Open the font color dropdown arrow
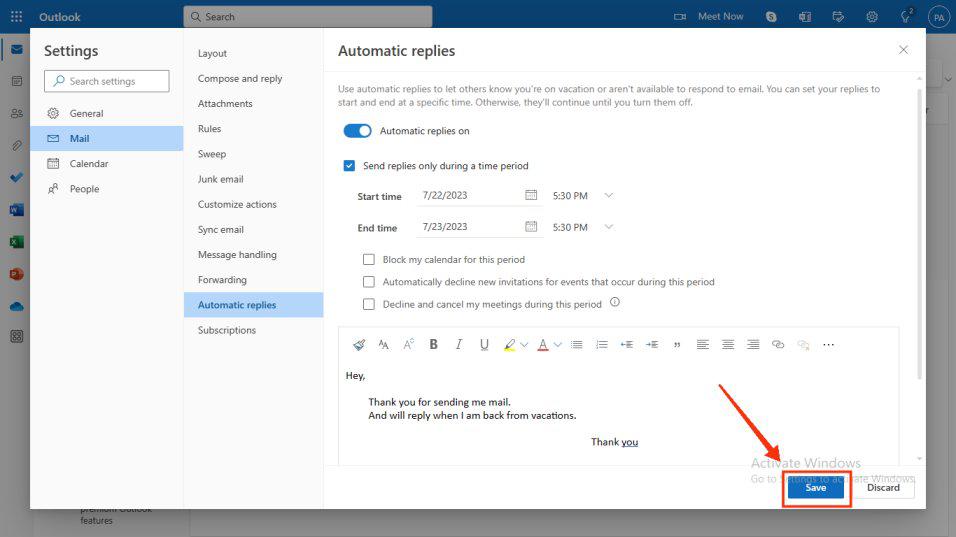Image resolution: width=956 pixels, height=537 pixels. [x=557, y=345]
